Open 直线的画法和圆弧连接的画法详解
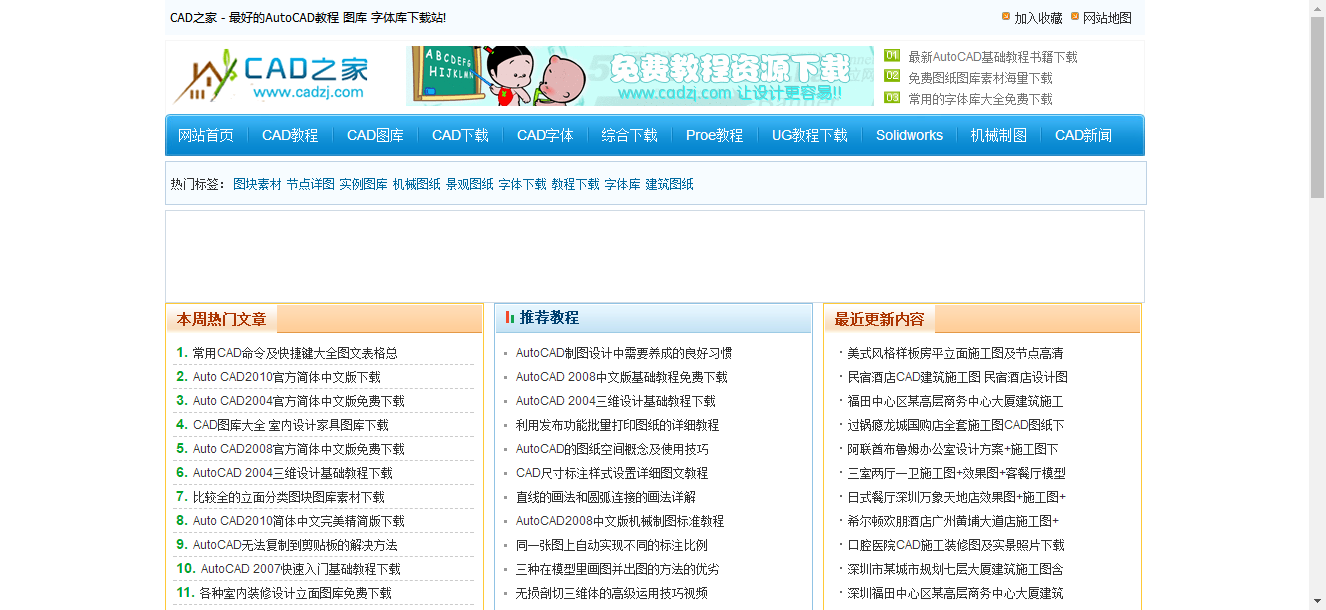Viewport: 1326px width, 610px height. [x=606, y=497]
